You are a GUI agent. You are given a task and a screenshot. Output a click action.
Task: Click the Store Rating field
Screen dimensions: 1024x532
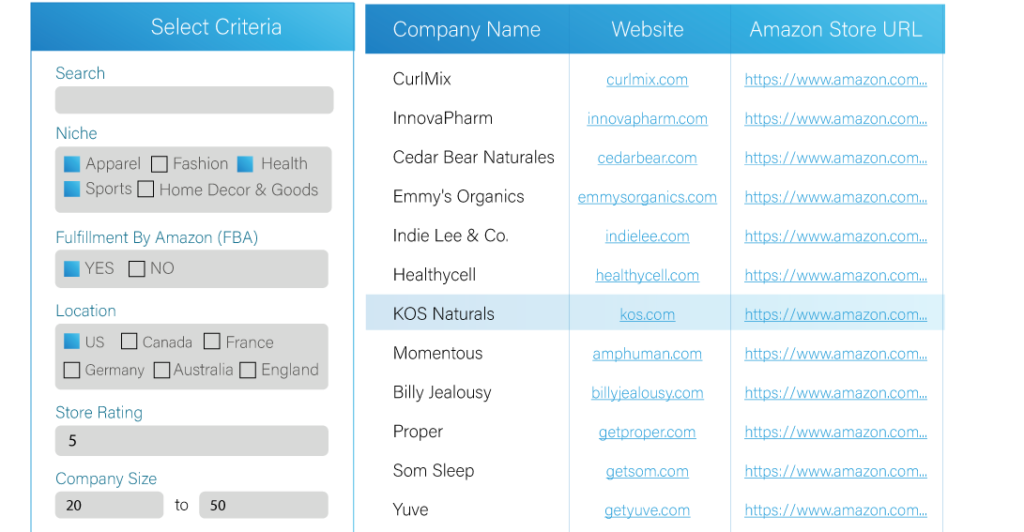[191, 440]
